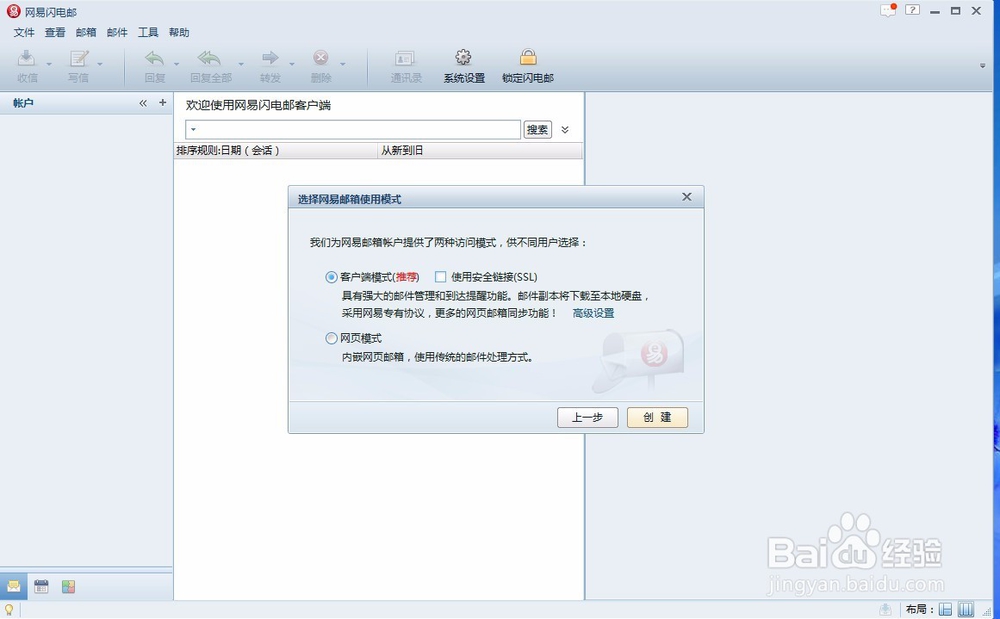Click the 上一步 back button

coord(587,418)
